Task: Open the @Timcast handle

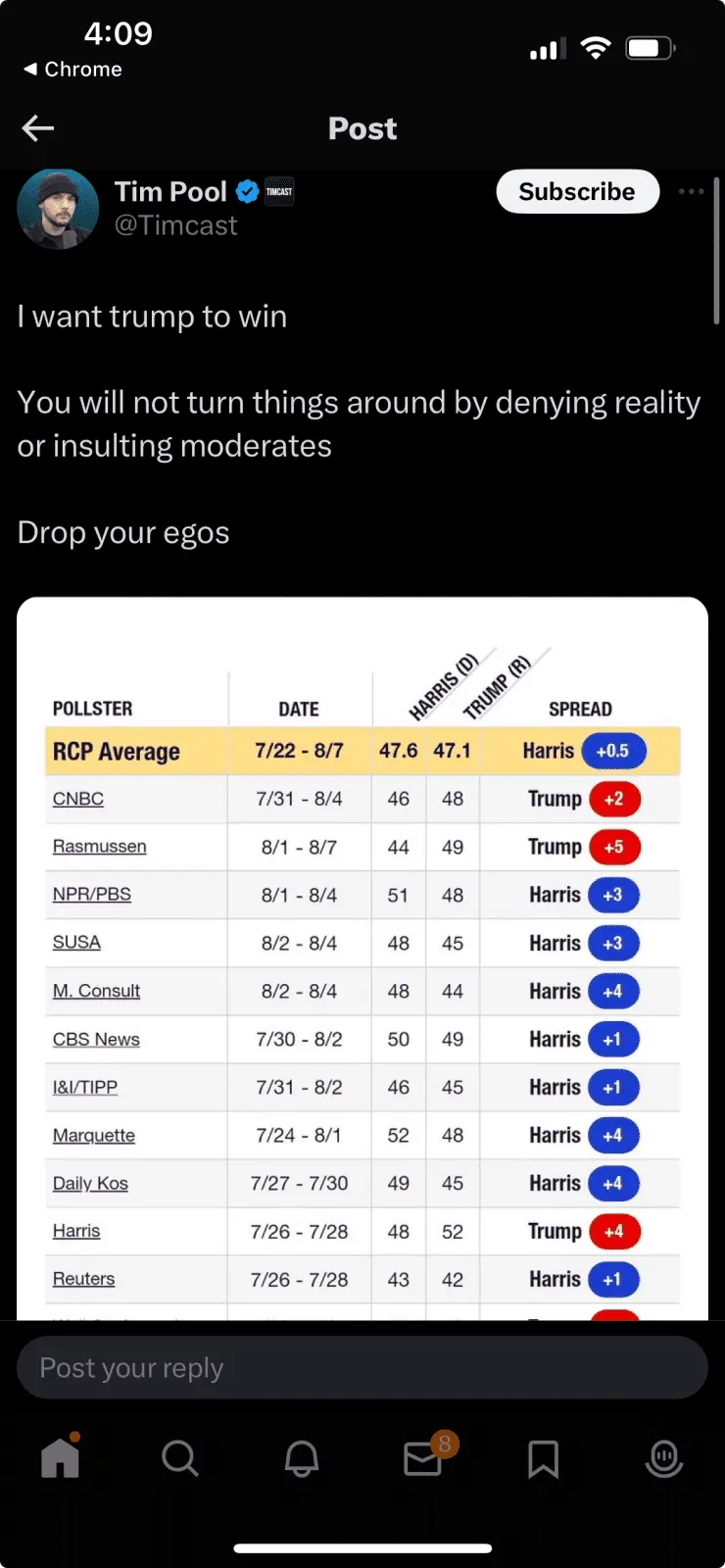Action: 176,226
